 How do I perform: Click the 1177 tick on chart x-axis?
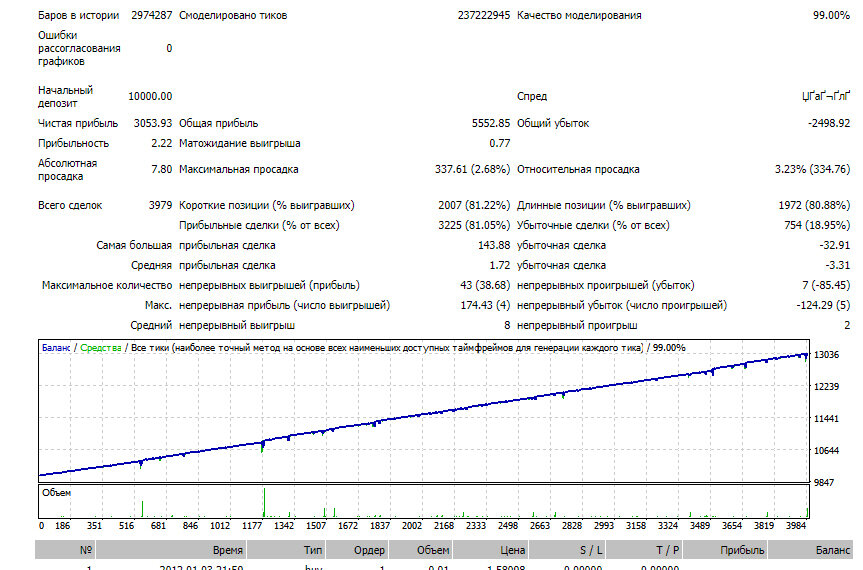point(252,525)
